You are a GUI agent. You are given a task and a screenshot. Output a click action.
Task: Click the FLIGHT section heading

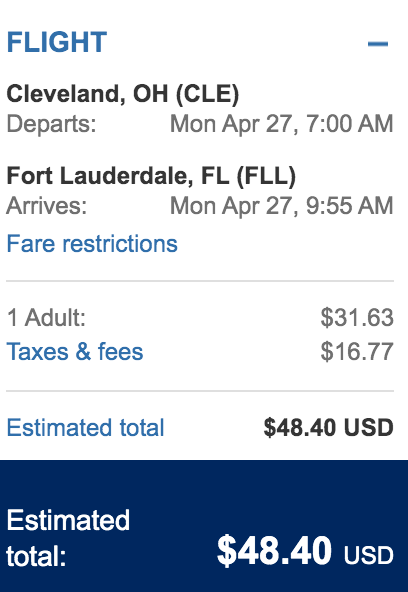pos(57,42)
